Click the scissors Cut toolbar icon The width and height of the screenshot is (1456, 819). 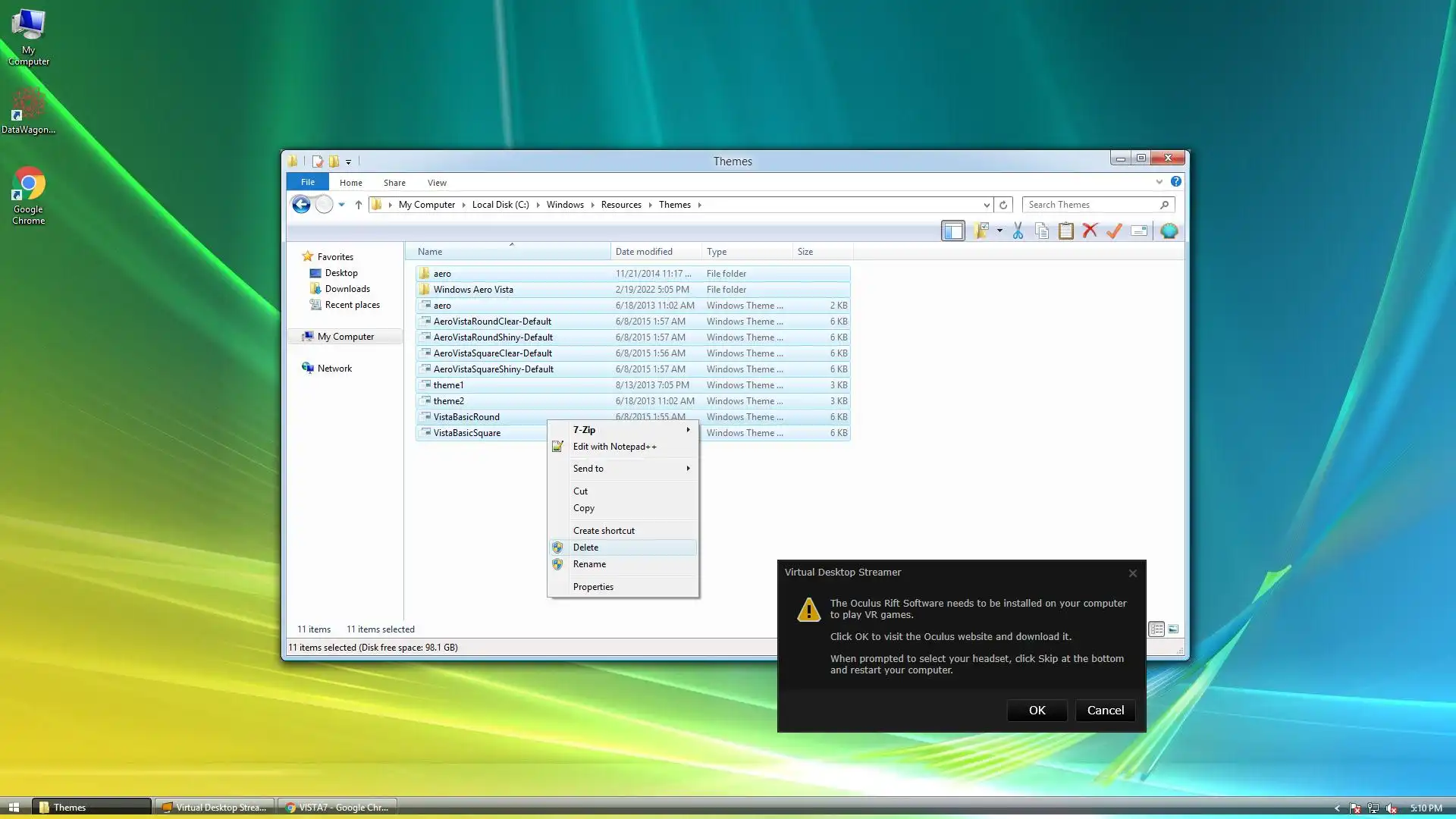pyautogui.click(x=1018, y=231)
